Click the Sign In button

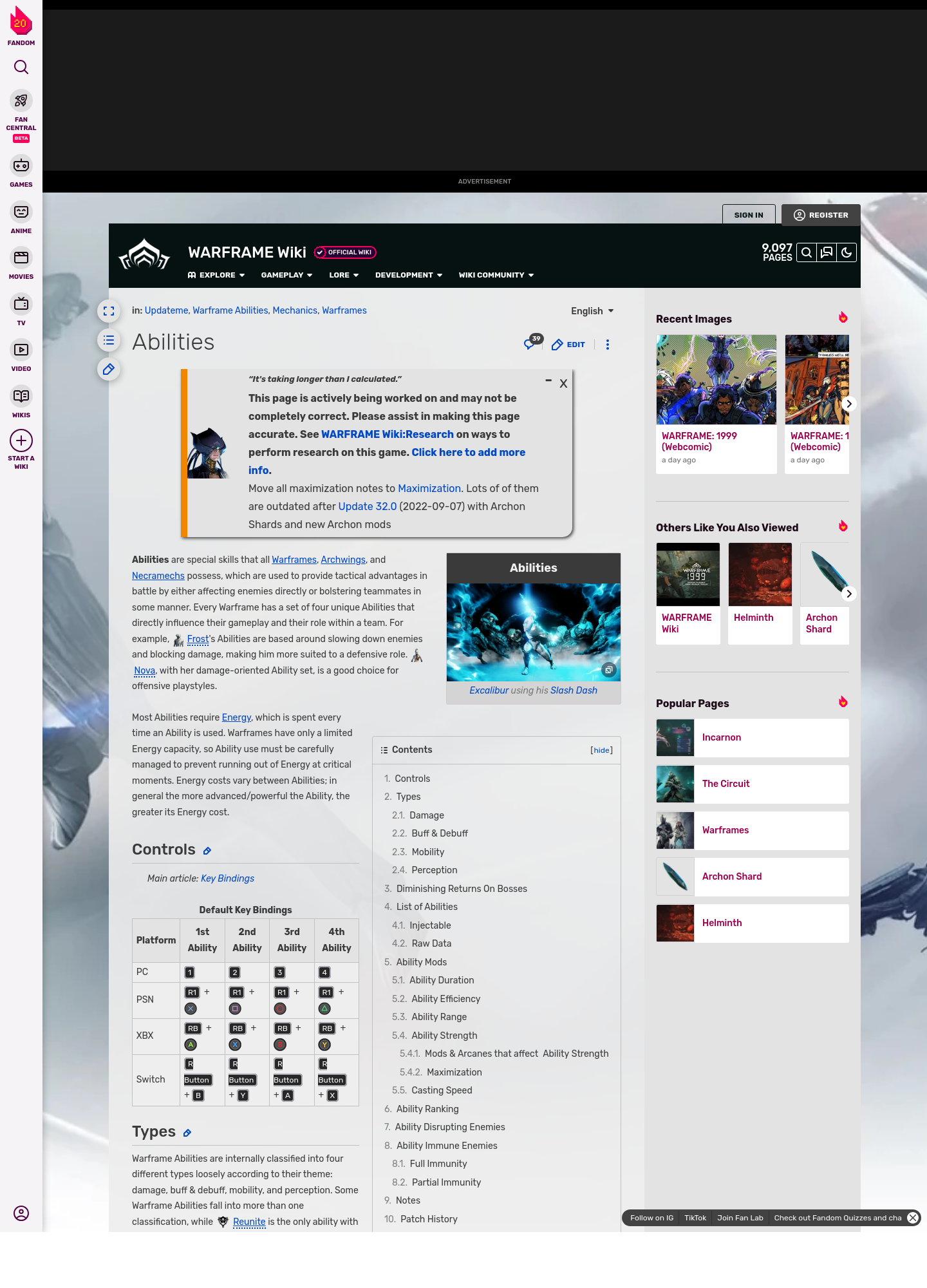pyautogui.click(x=749, y=215)
